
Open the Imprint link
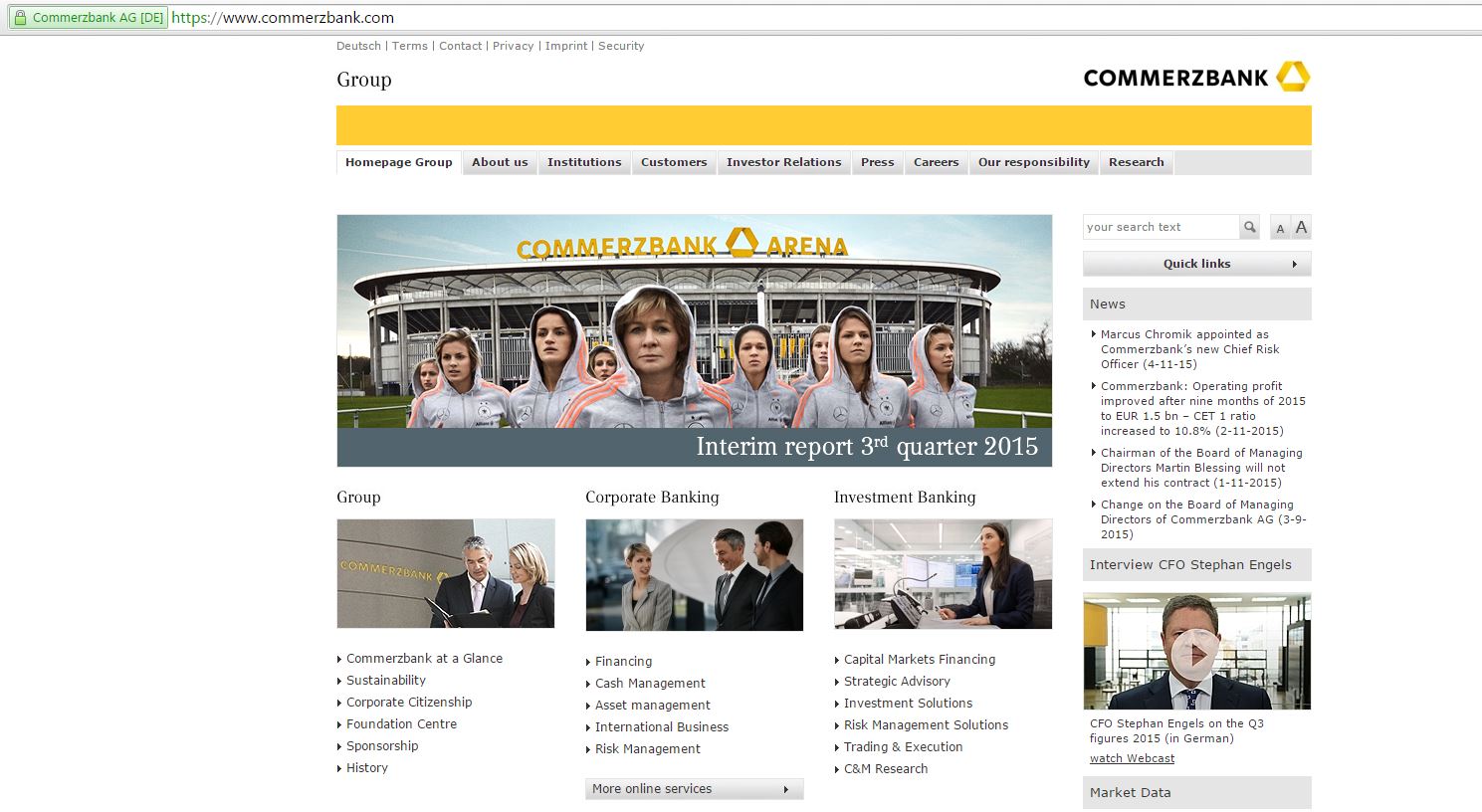(x=566, y=46)
